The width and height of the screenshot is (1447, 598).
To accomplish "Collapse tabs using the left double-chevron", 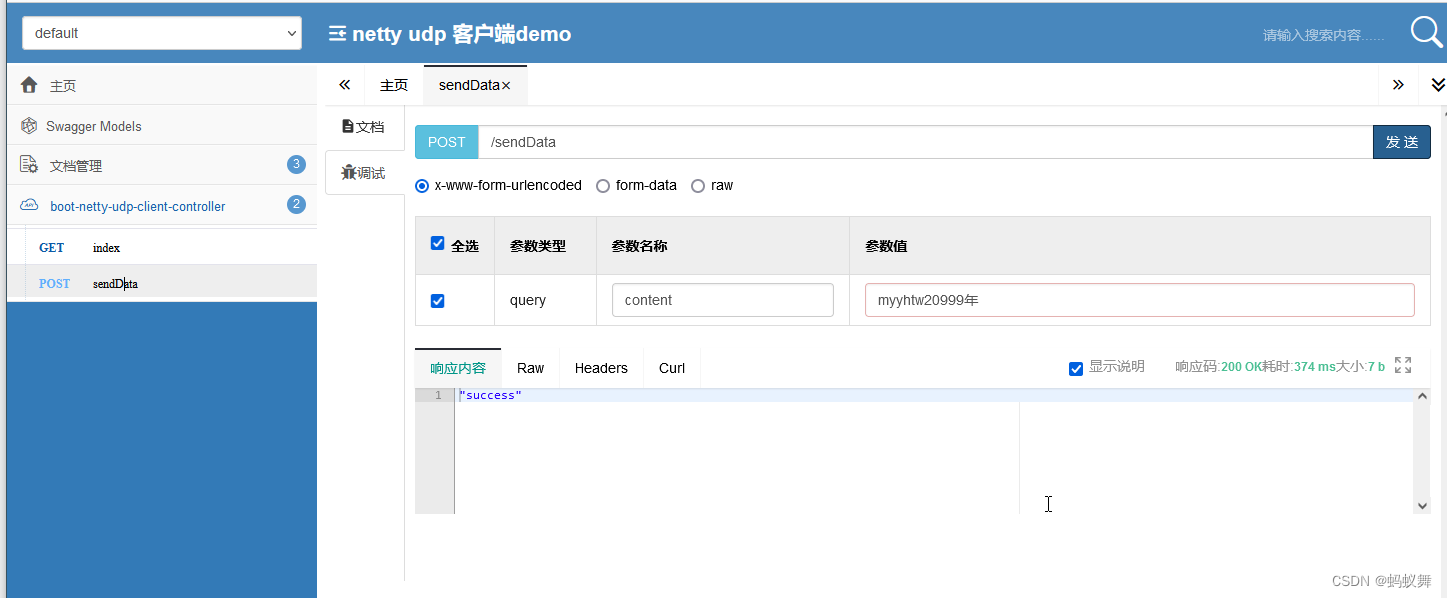I will tap(344, 84).
